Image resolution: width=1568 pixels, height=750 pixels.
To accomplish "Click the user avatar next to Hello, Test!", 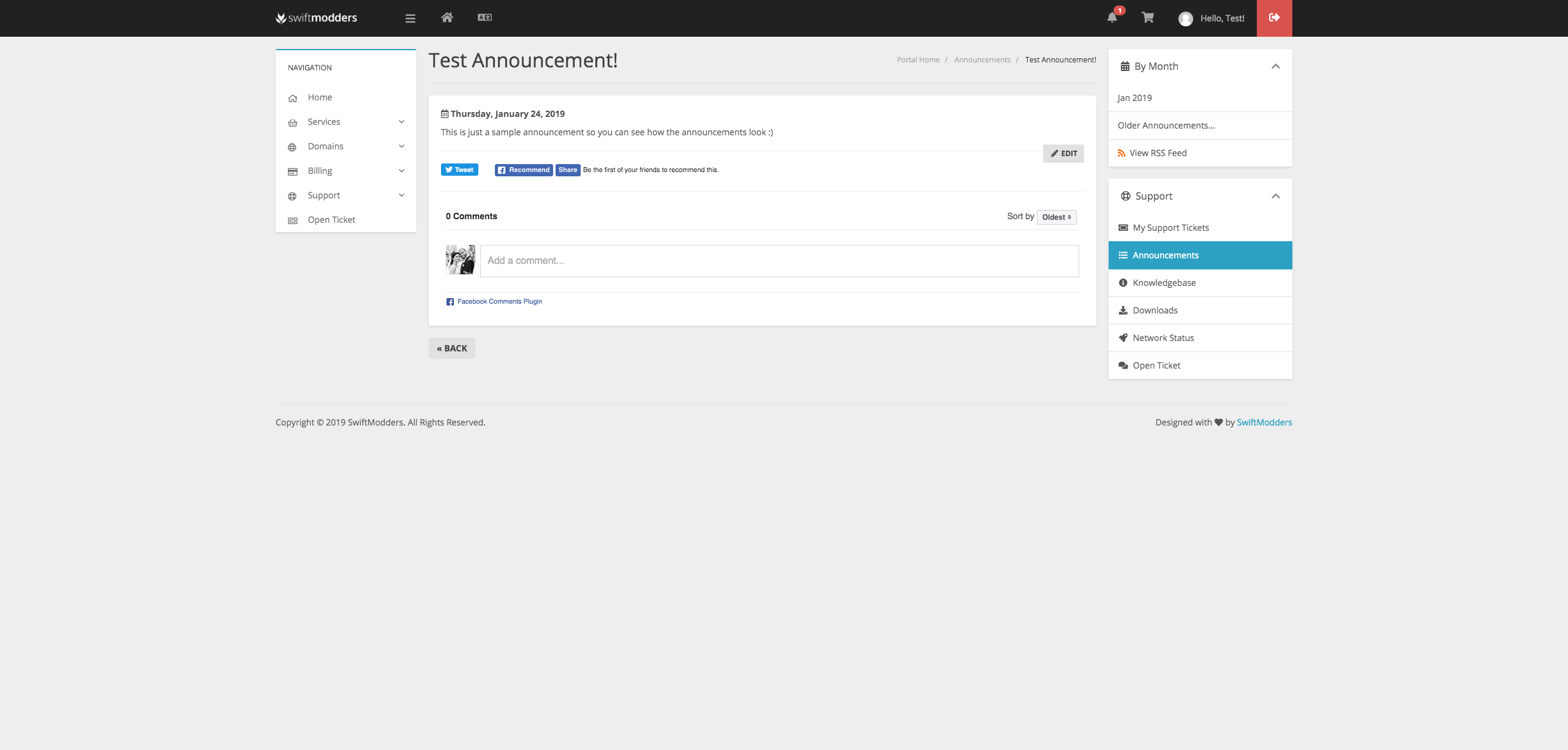I will click(1186, 19).
